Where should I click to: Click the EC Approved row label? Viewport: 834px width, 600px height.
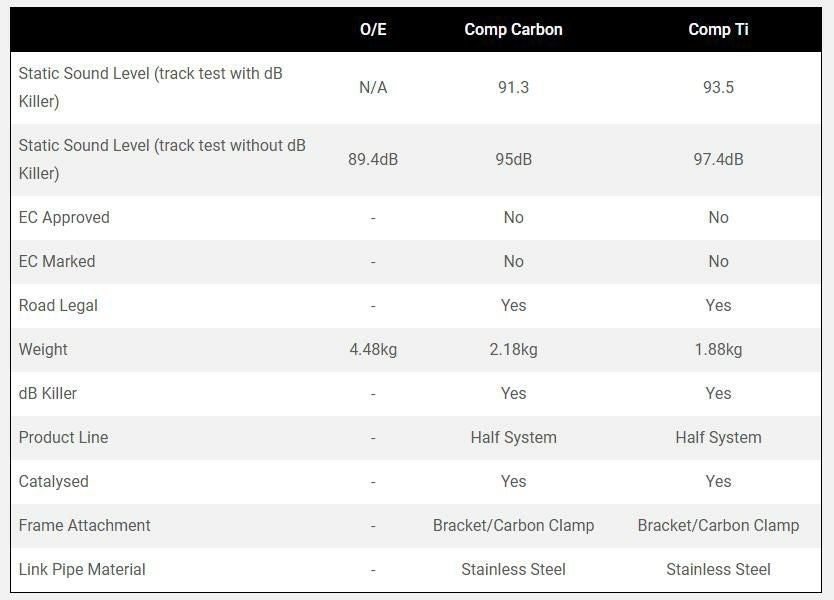coord(64,218)
